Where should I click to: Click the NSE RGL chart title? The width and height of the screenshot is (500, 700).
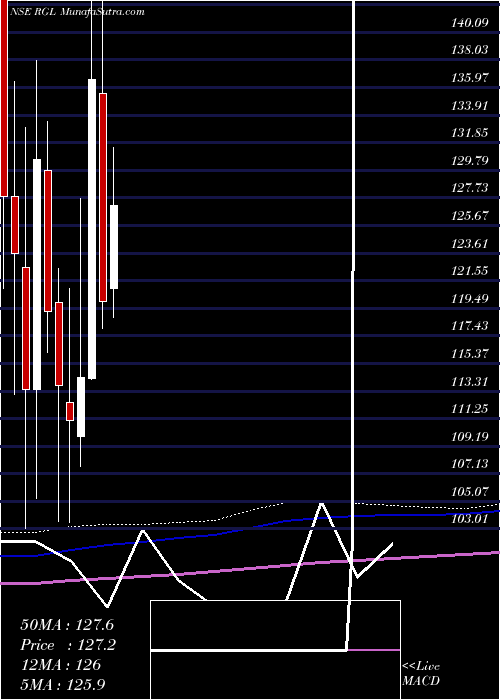click(76, 12)
